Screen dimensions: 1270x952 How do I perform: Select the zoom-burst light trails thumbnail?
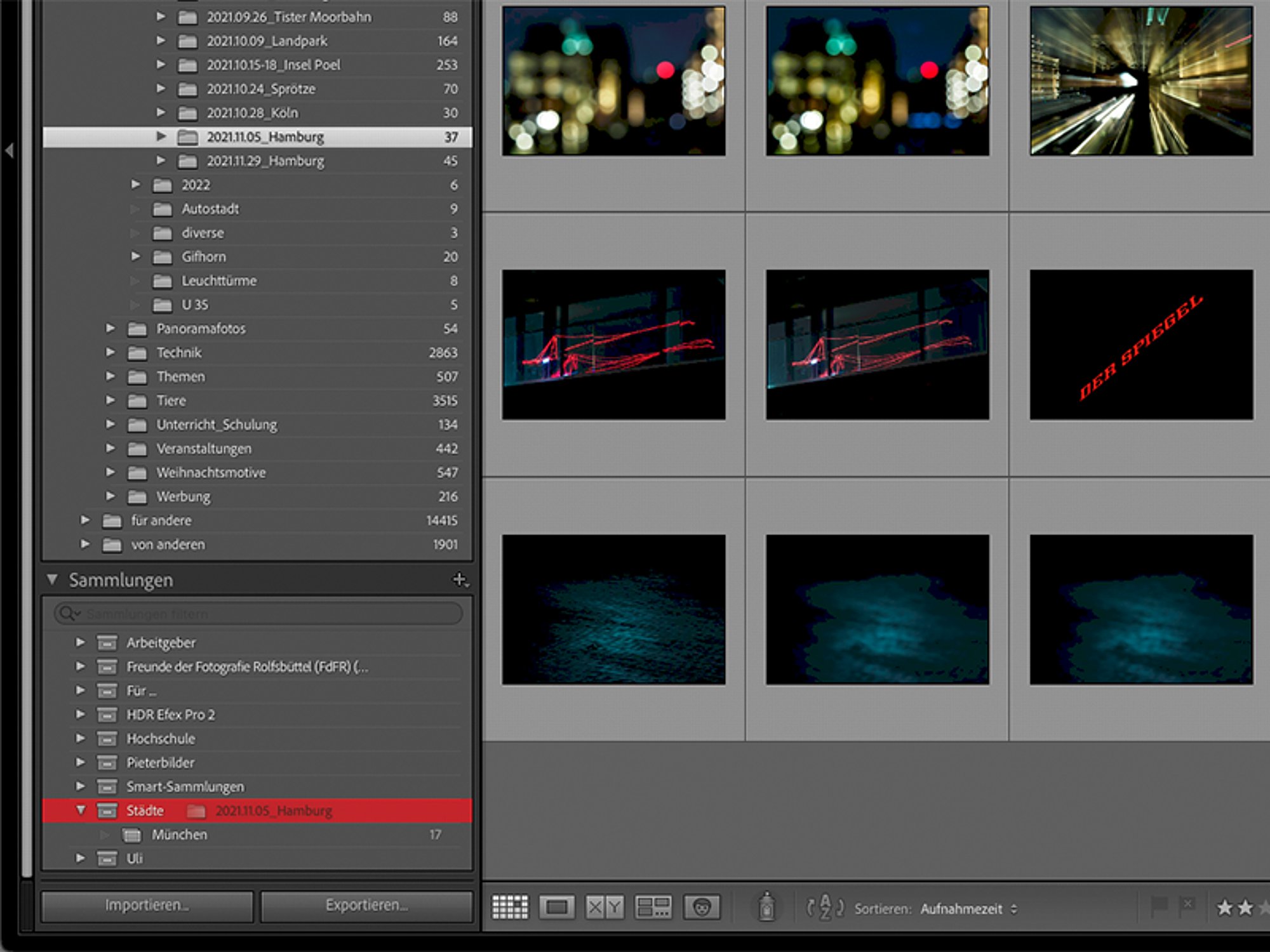(x=1141, y=81)
